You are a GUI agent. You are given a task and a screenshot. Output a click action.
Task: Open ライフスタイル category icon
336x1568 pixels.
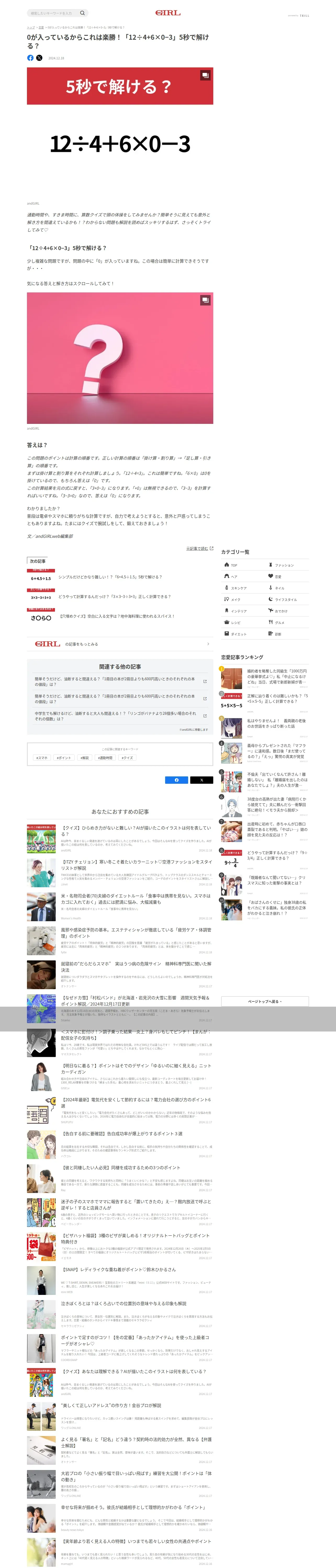(x=271, y=599)
